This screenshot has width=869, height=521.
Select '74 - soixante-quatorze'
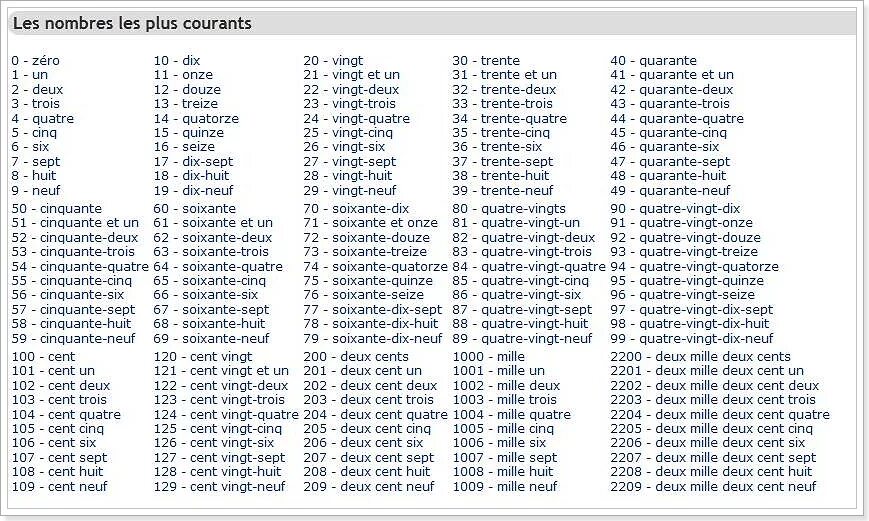pyautogui.click(x=375, y=266)
